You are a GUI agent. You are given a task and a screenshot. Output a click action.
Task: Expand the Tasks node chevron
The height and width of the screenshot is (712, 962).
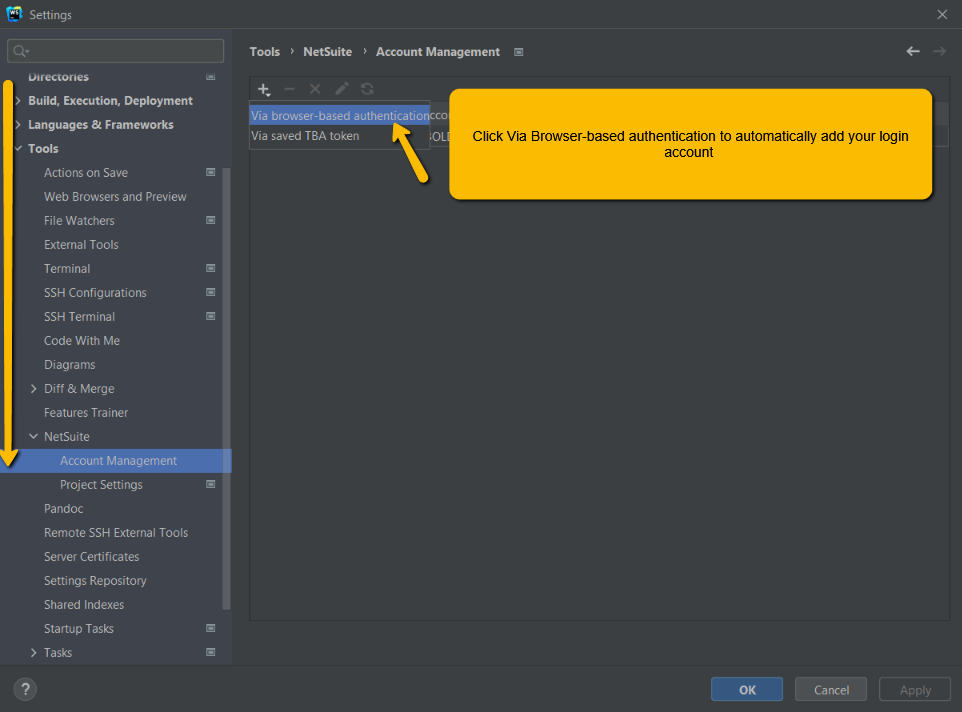[34, 653]
